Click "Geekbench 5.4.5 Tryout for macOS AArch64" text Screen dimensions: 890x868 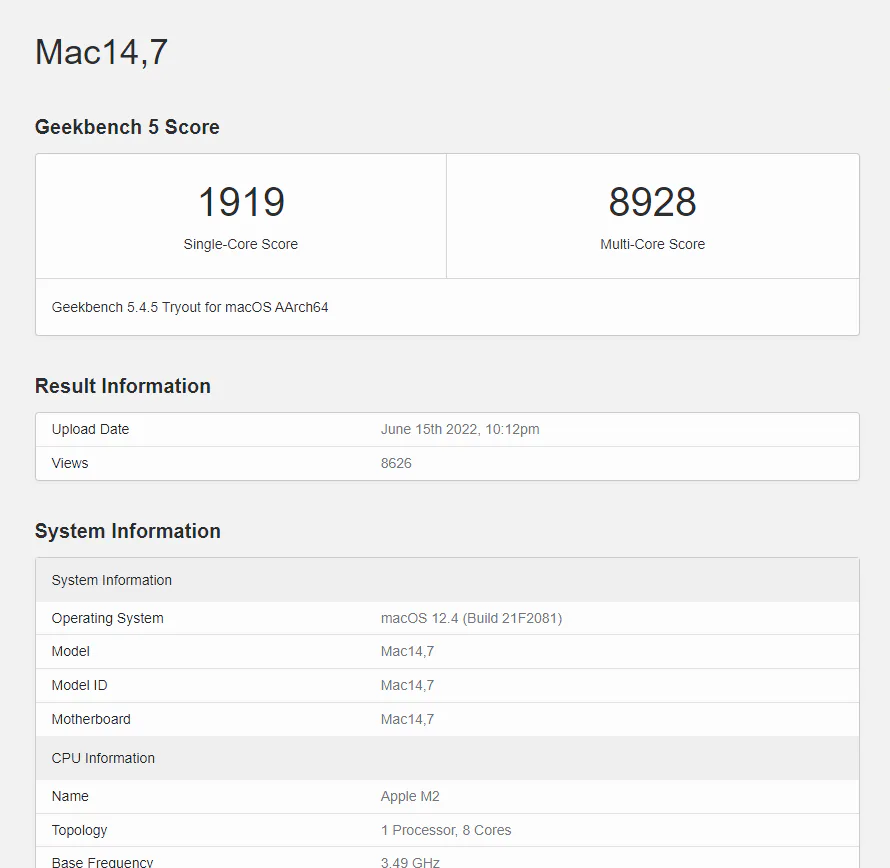pyautogui.click(x=190, y=307)
